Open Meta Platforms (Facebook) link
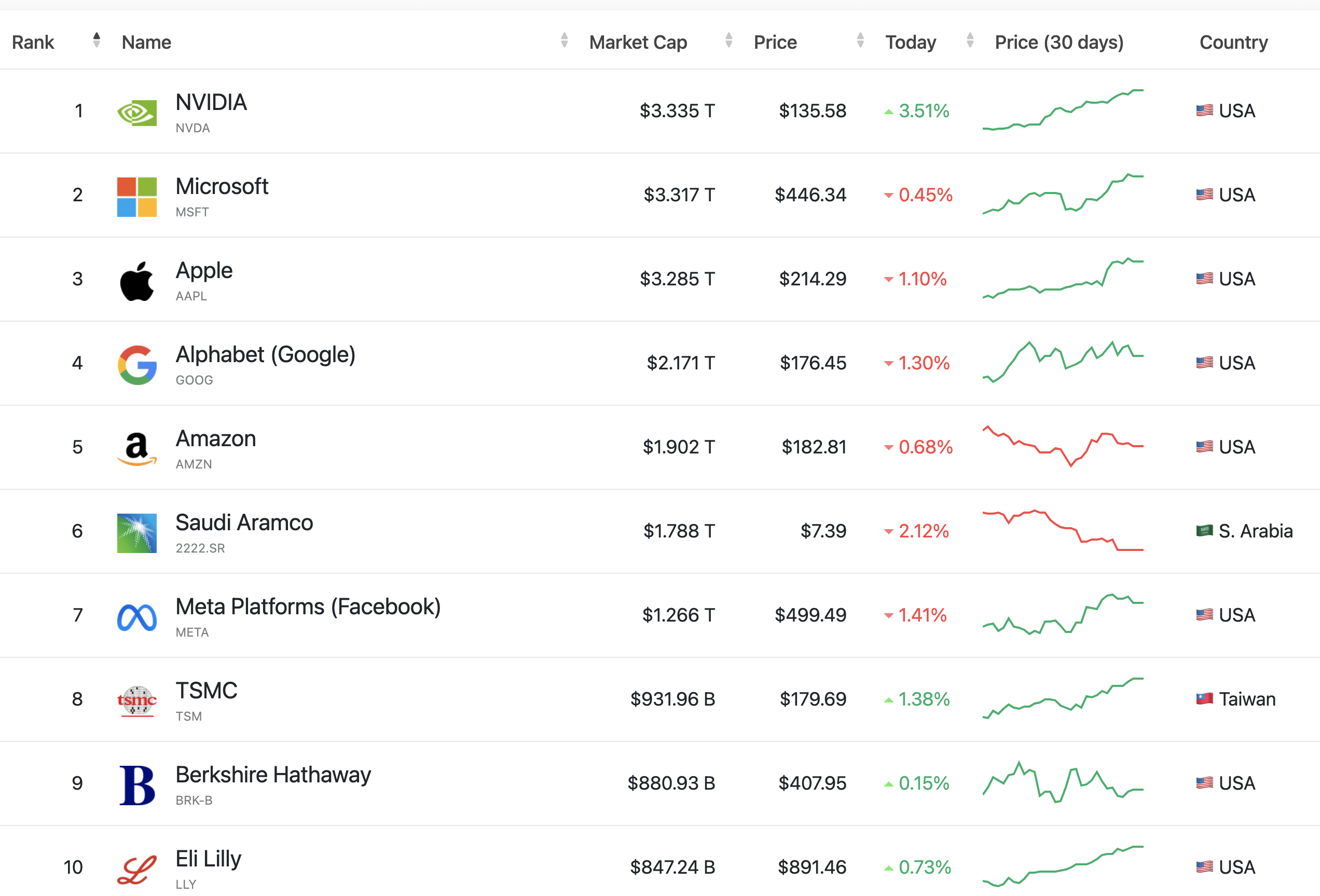This screenshot has height=896, width=1320. (x=308, y=607)
